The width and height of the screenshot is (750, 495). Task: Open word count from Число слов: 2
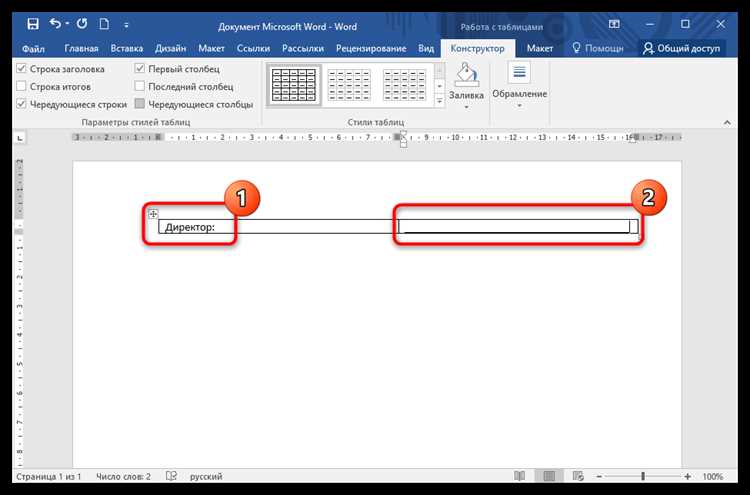coord(123,476)
